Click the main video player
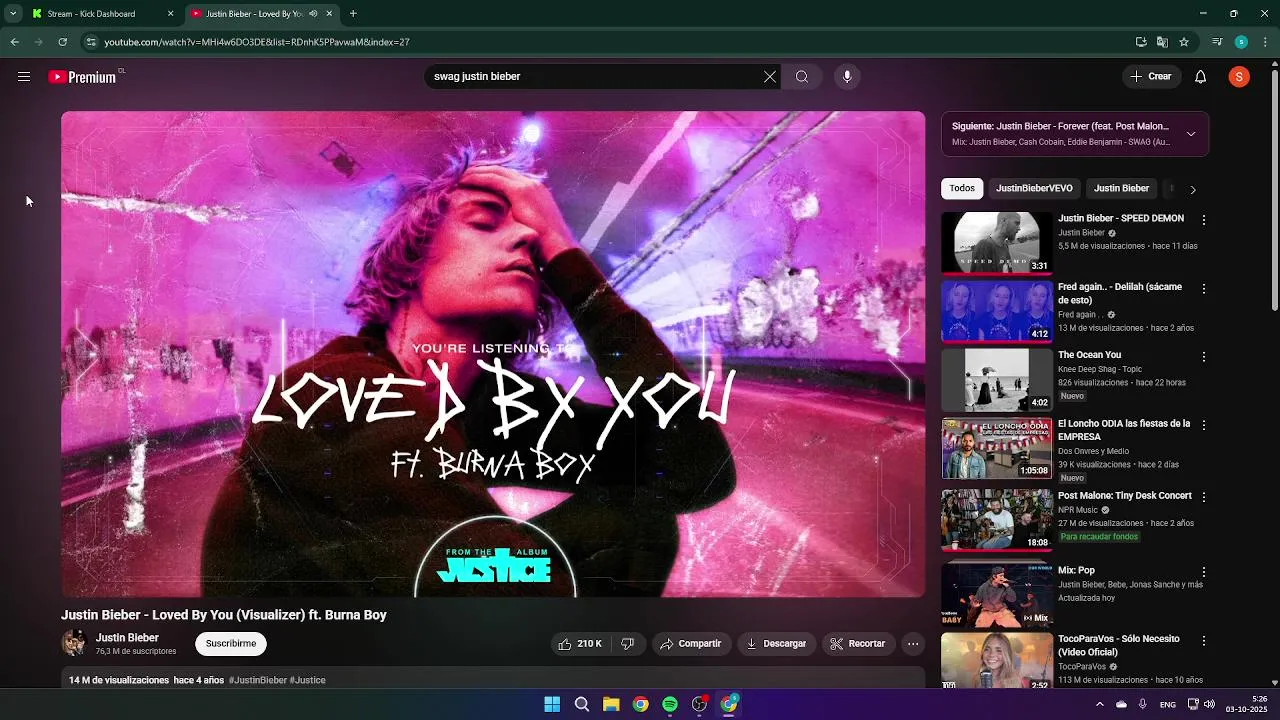 493,354
